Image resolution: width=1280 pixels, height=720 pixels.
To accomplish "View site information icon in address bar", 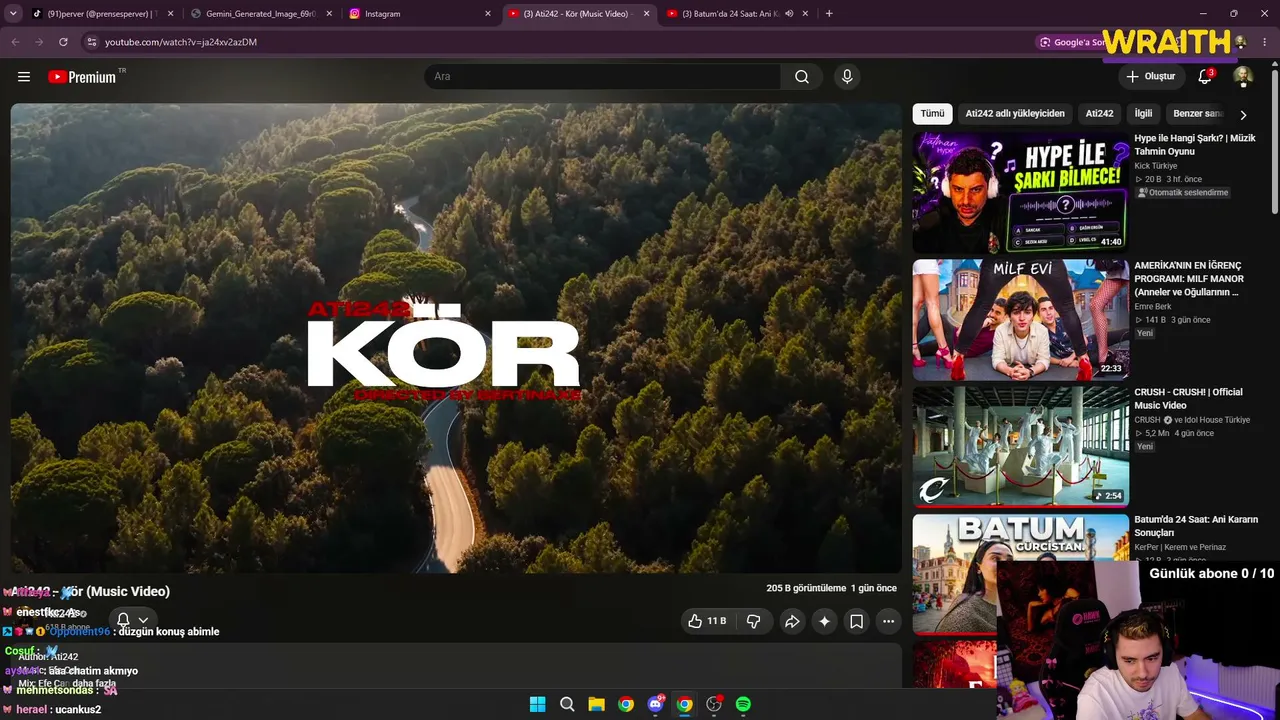I will click(91, 42).
